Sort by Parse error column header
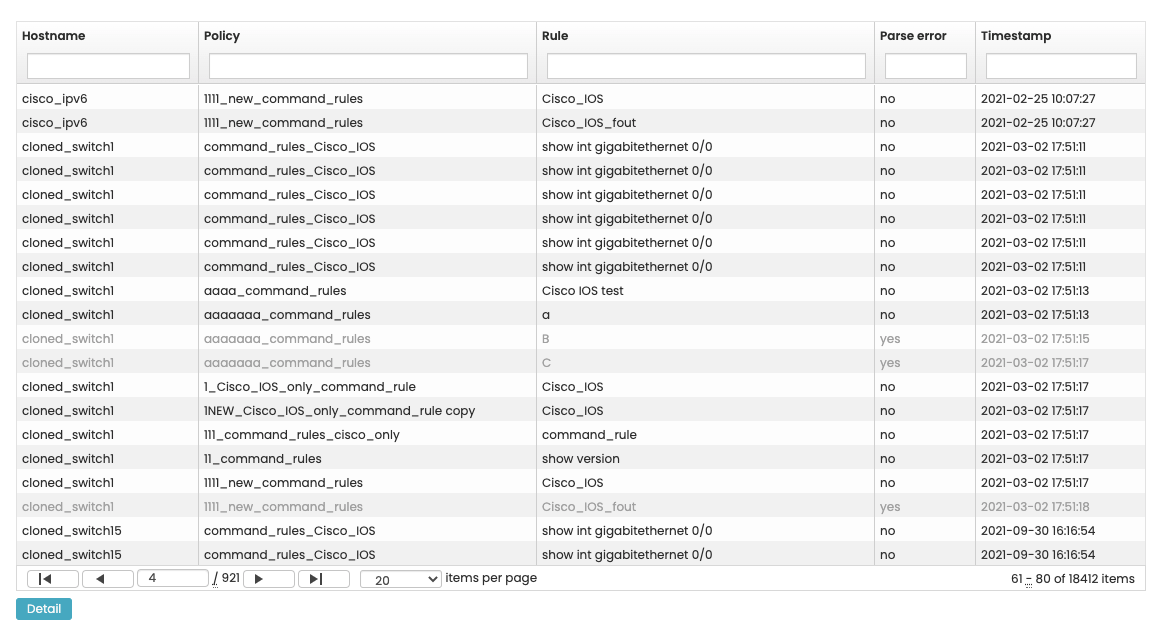The image size is (1162, 642). pyautogui.click(x=913, y=36)
